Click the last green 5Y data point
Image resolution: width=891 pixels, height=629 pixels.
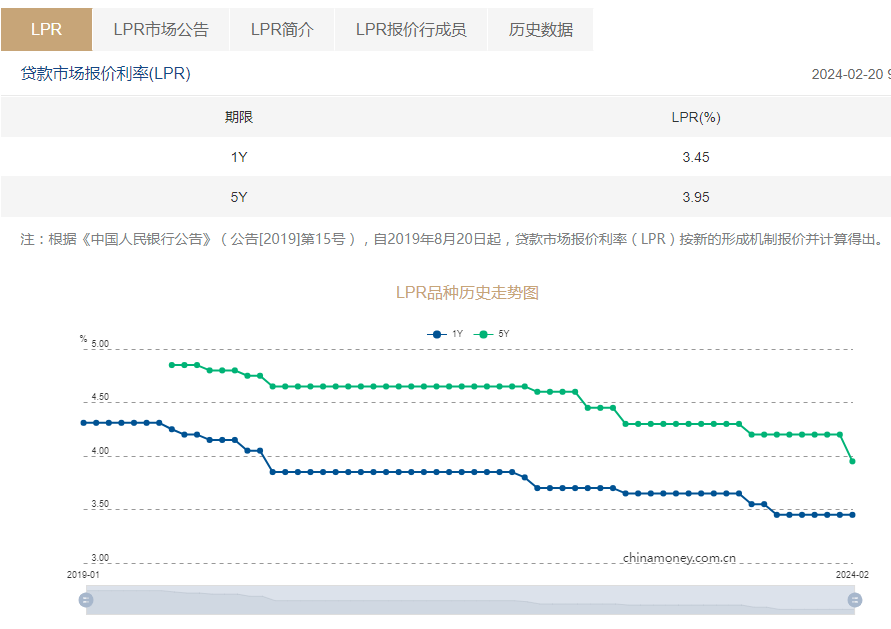click(x=852, y=461)
